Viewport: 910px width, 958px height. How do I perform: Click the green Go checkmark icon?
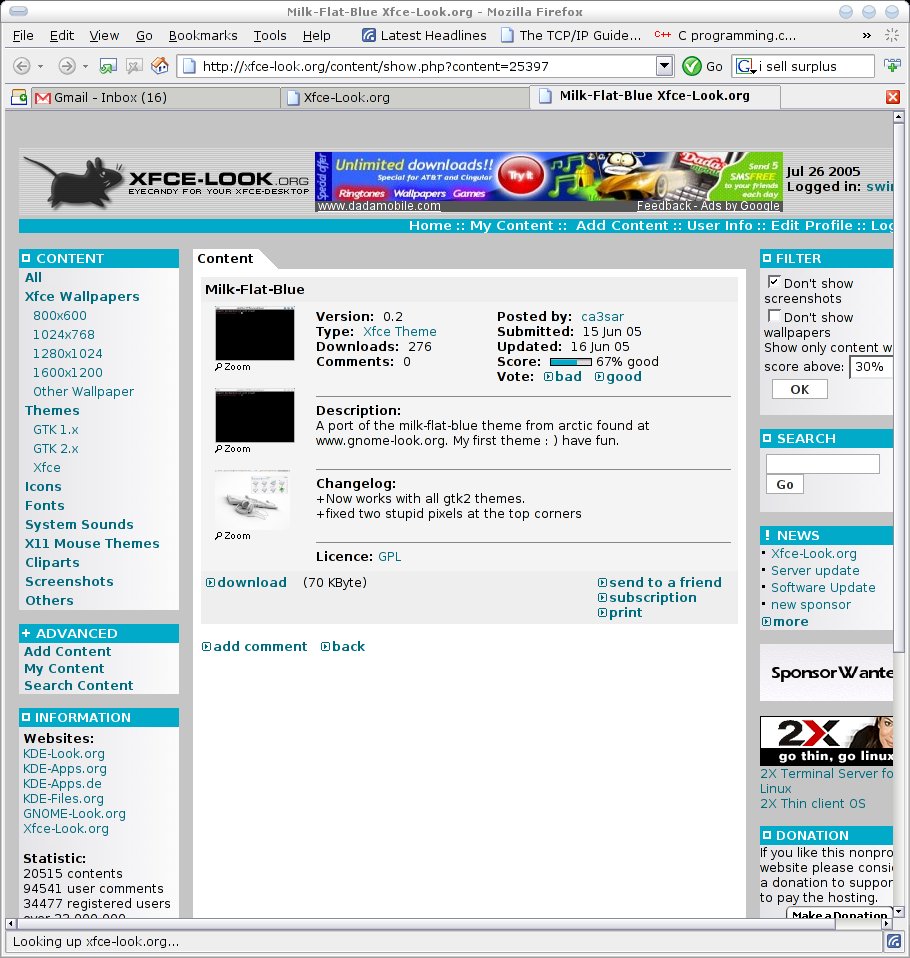coord(692,66)
